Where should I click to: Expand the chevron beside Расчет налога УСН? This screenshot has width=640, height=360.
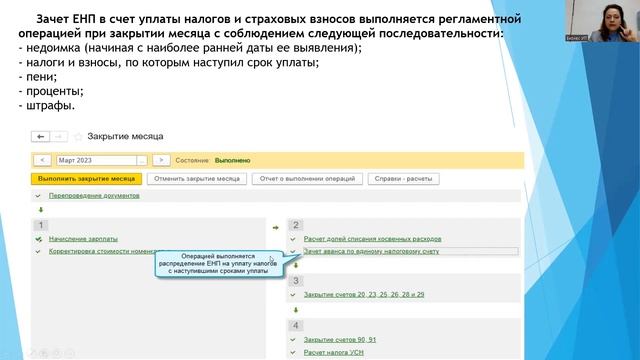click(293, 353)
